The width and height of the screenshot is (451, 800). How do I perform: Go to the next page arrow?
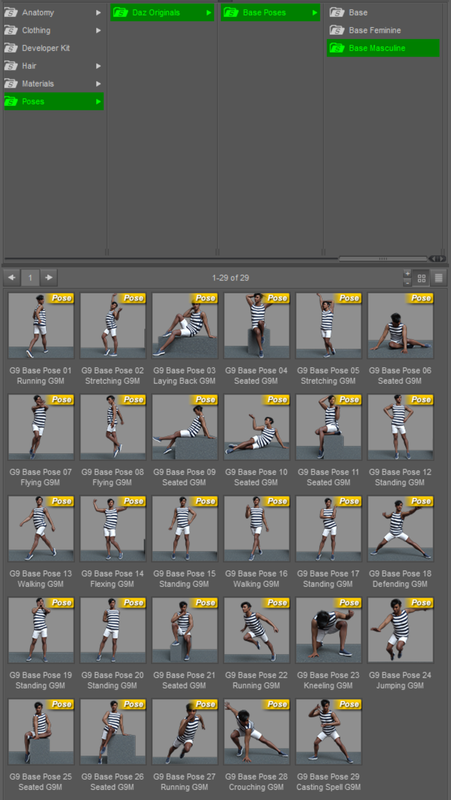49,278
